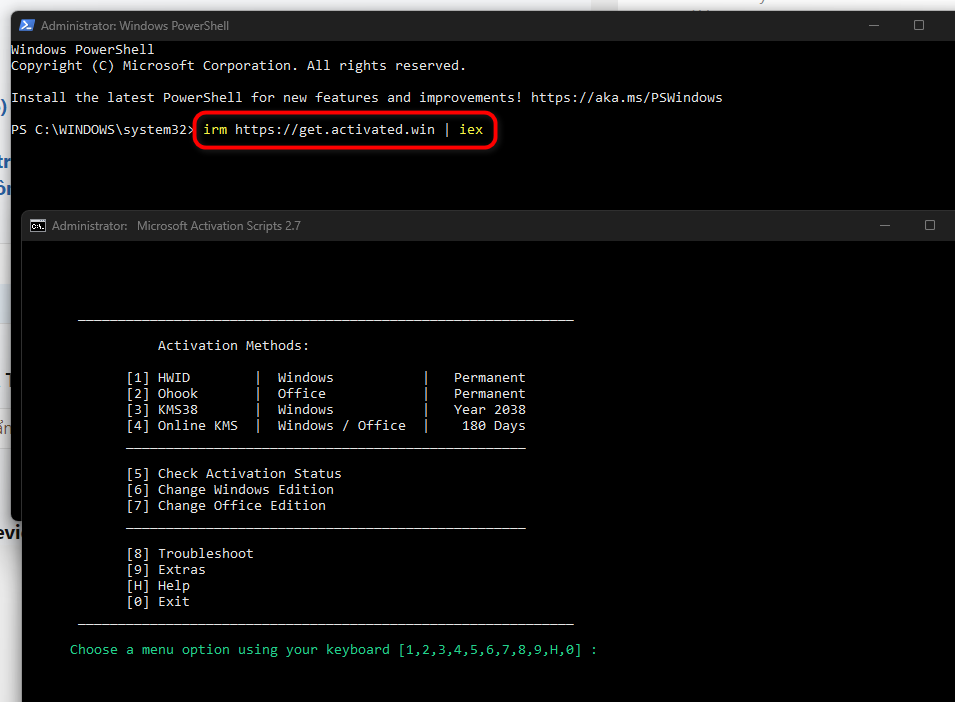Screen dimensions: 955x702
Task: Minimize the Windows PowerShell window
Action: pos(874,26)
